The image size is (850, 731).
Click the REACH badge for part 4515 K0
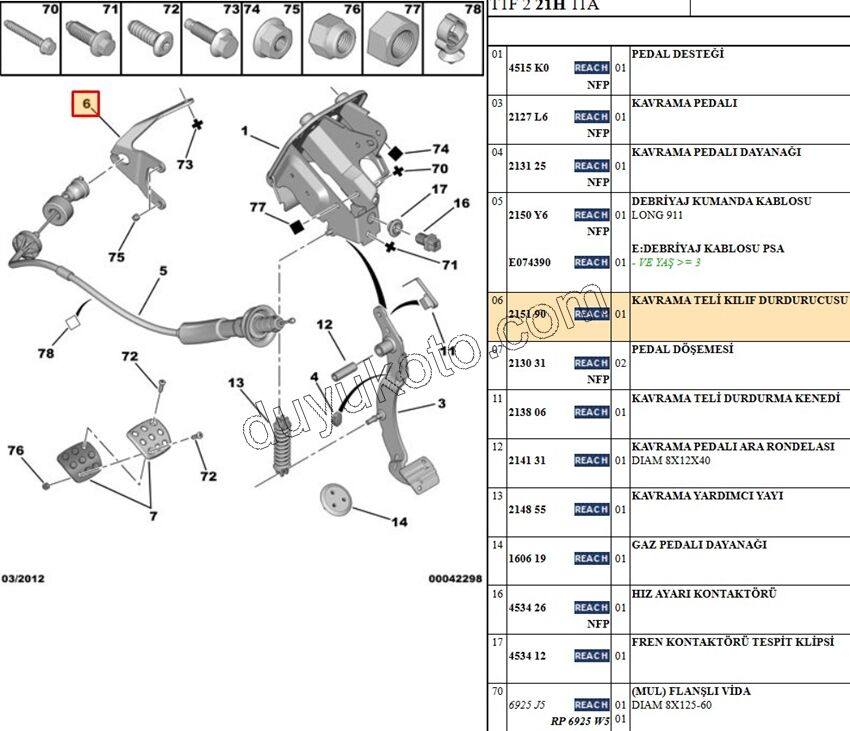pos(591,68)
